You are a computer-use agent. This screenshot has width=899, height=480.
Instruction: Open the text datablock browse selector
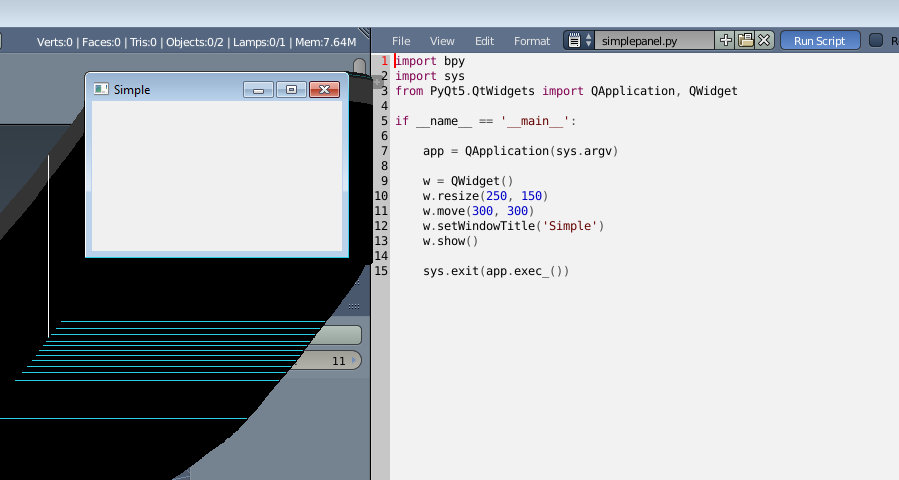(x=579, y=41)
